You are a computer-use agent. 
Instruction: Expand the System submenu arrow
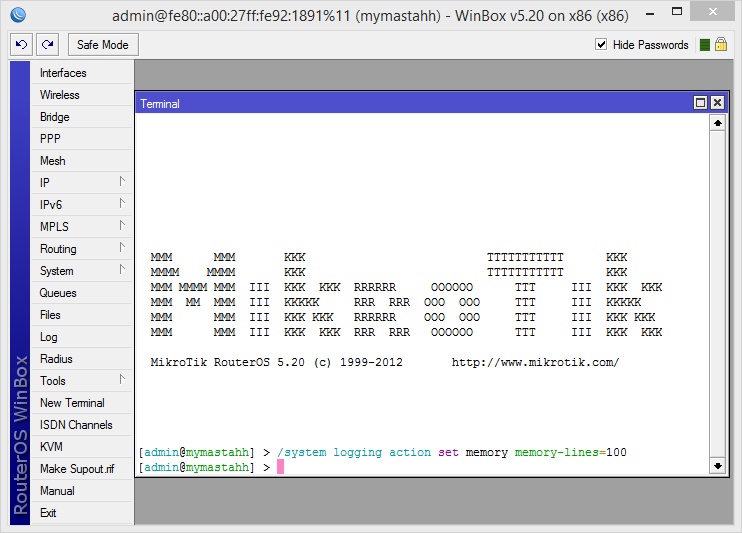click(x=122, y=269)
